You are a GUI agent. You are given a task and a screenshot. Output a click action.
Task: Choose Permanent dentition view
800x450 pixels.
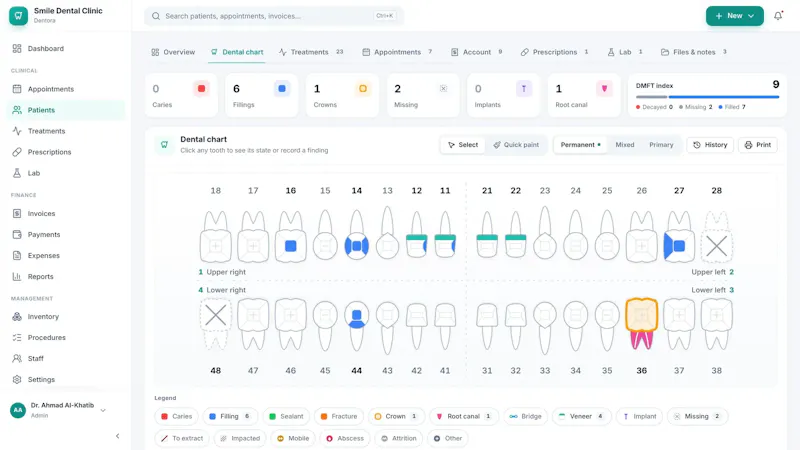point(581,145)
